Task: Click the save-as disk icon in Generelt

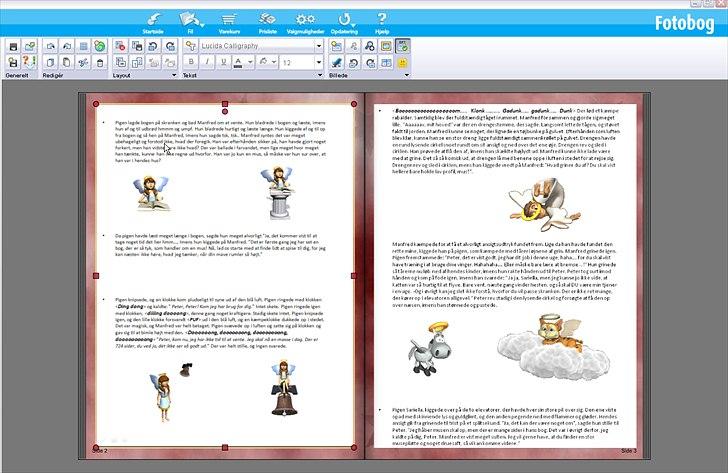Action: [x=13, y=62]
